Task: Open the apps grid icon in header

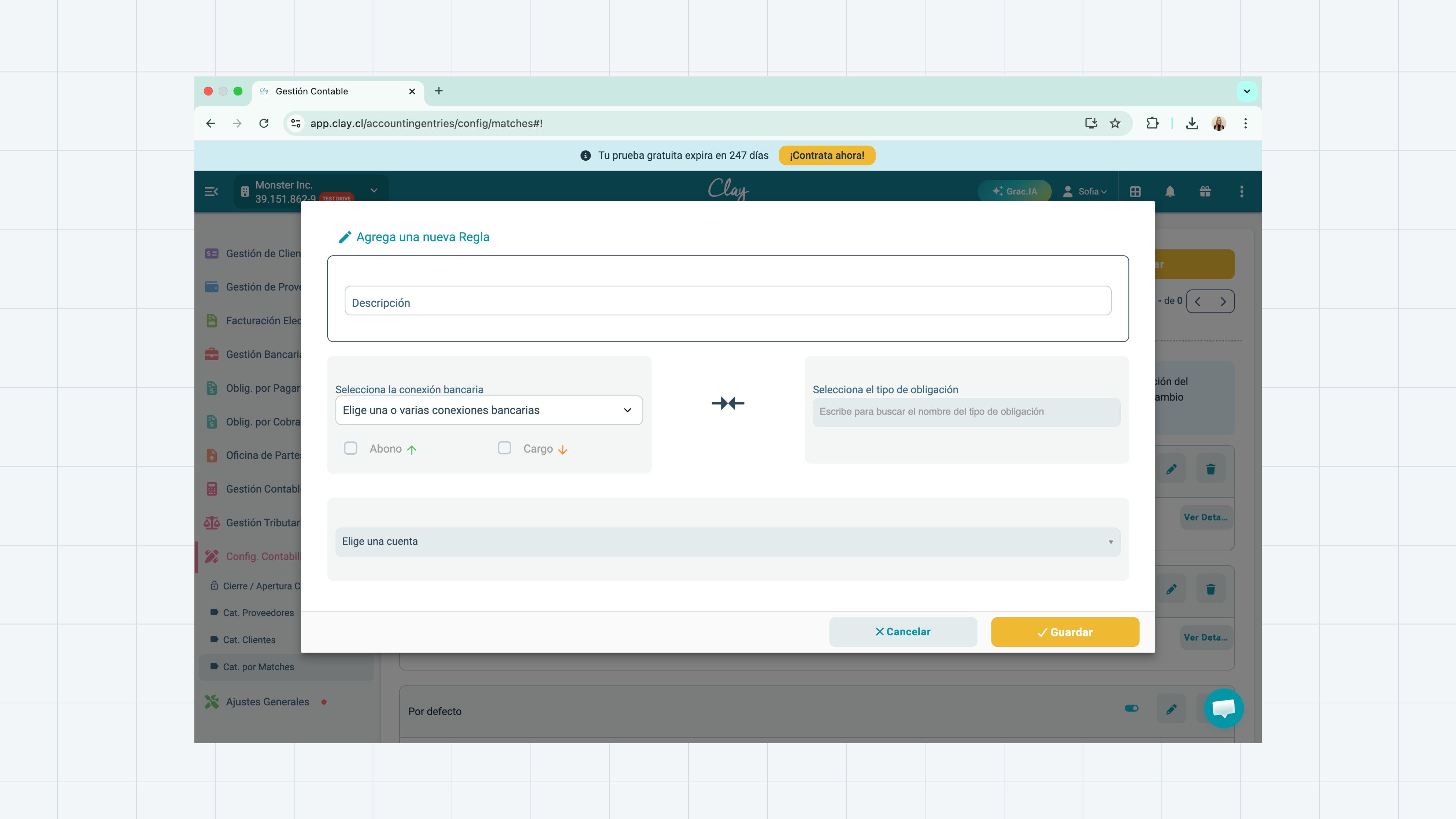Action: pyautogui.click(x=1135, y=192)
